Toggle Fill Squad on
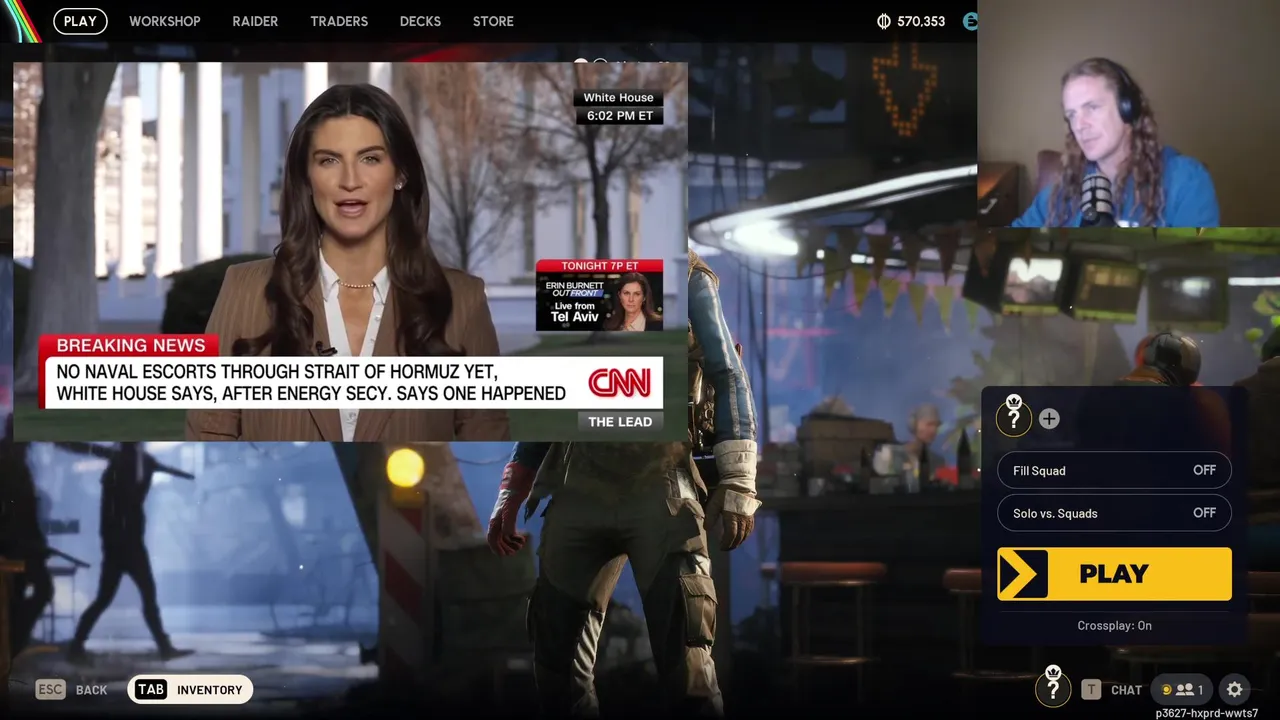The image size is (1280, 720). (x=1114, y=470)
